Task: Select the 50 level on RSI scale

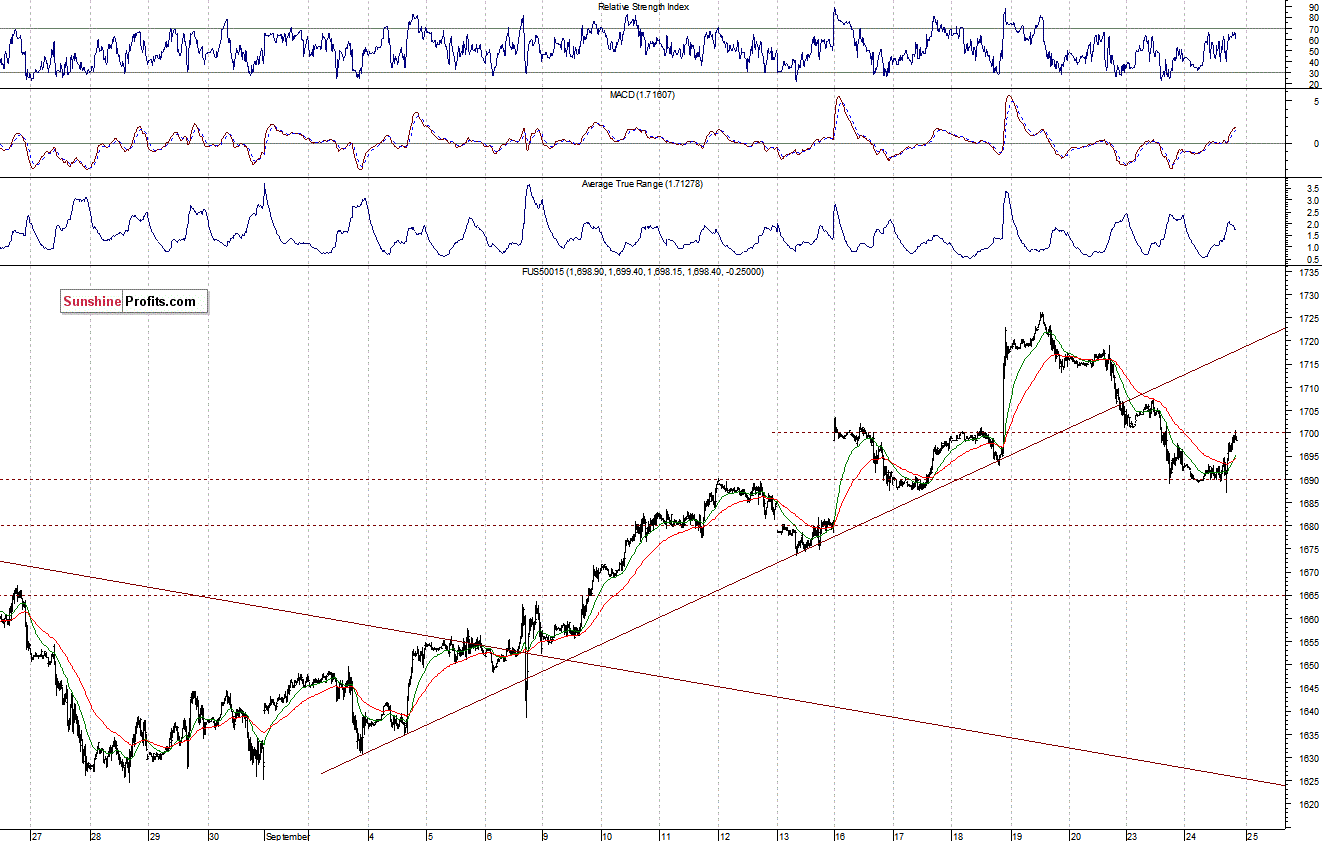Action: pos(1313,51)
